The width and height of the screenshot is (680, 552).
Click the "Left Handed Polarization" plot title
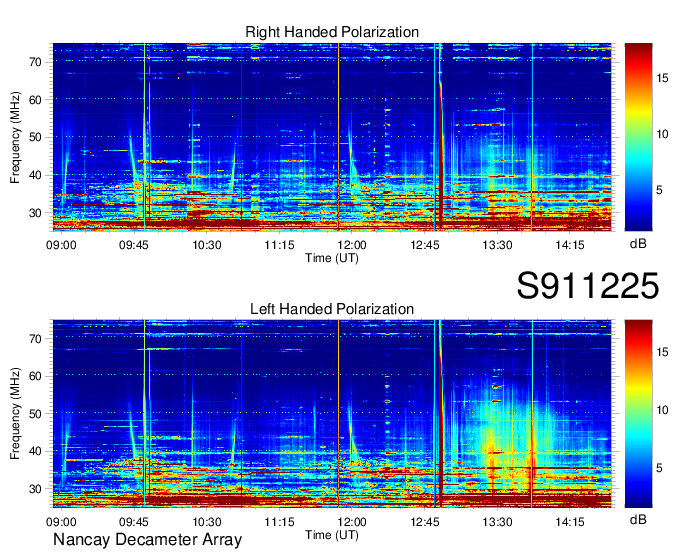click(x=332, y=309)
